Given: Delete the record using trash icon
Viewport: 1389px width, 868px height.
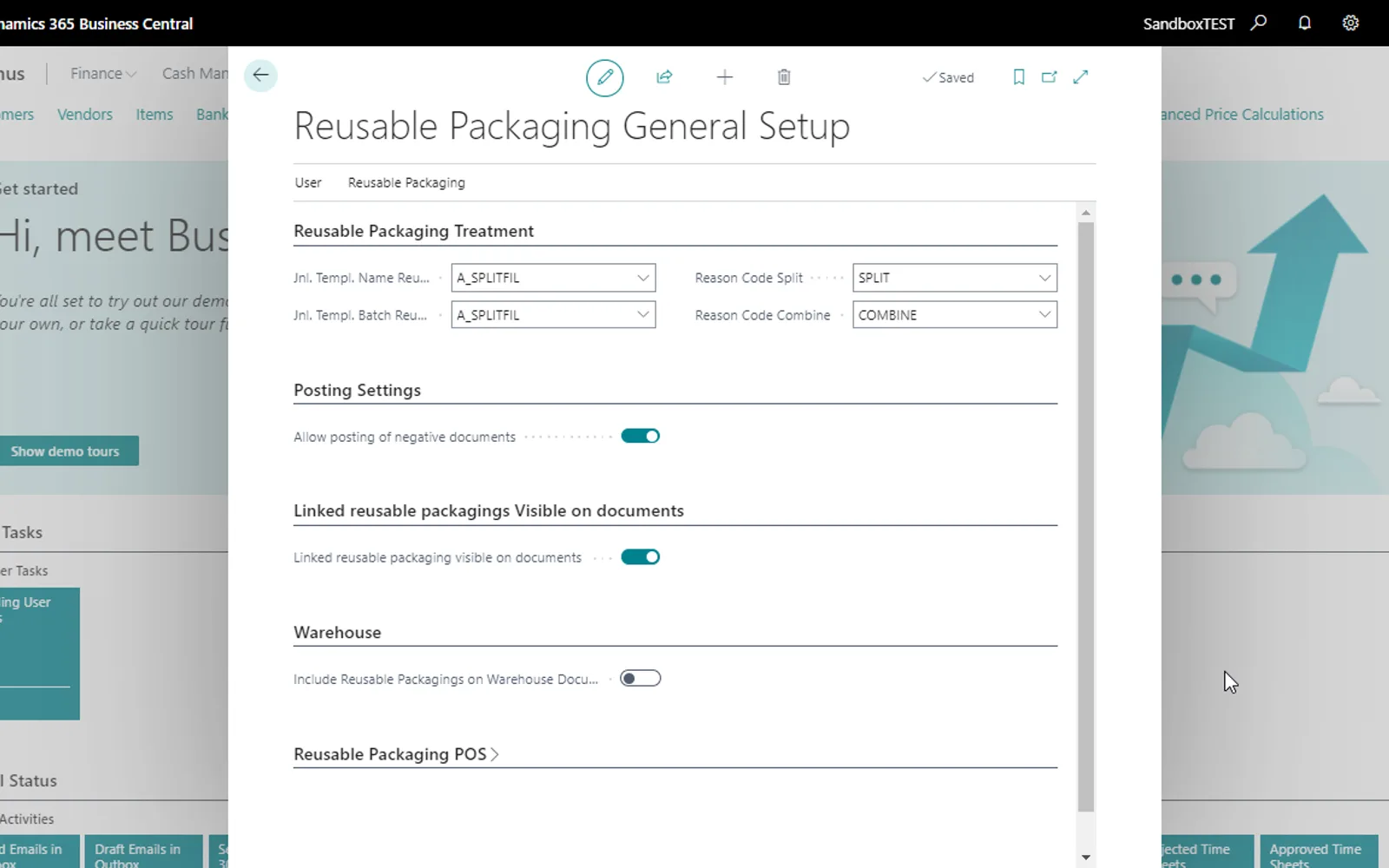Looking at the screenshot, I should point(784,77).
